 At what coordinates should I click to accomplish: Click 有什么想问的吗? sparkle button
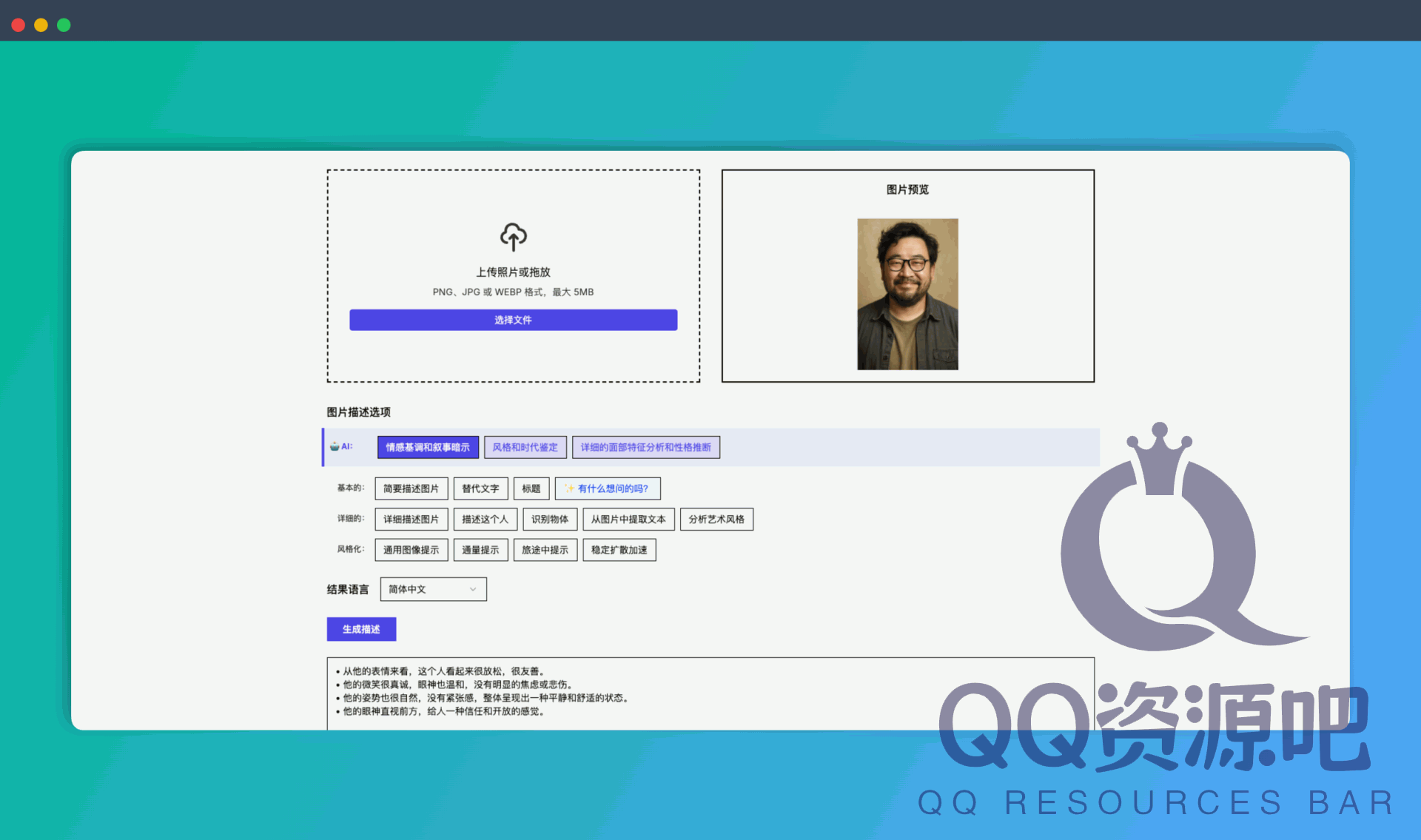coord(607,488)
